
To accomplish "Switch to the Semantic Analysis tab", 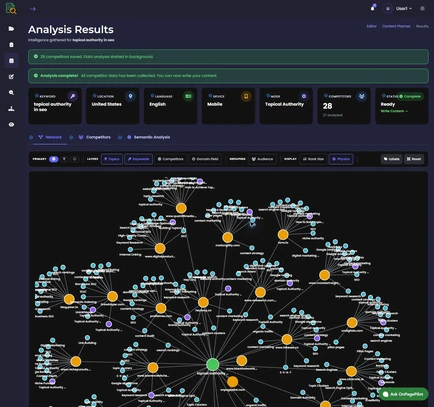I will tap(148, 137).
